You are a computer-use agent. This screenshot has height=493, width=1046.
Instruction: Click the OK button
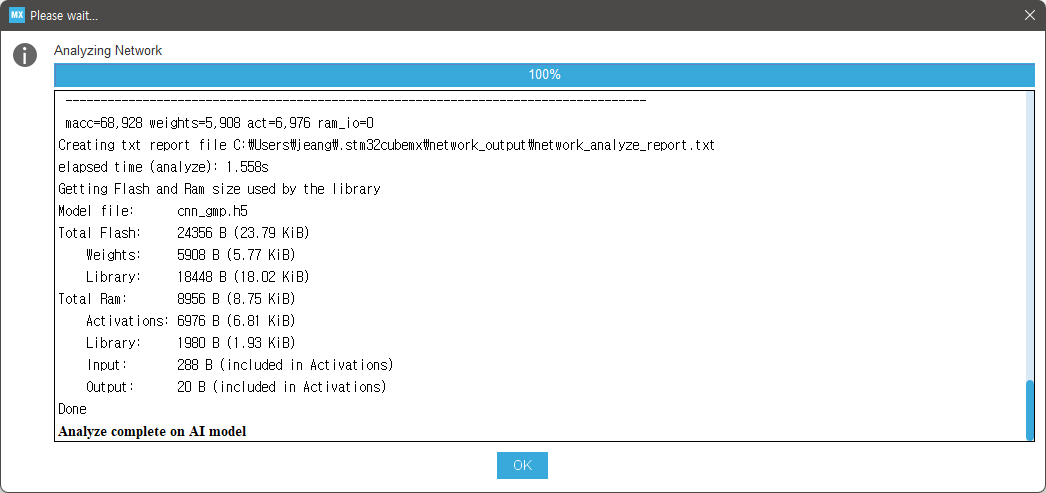522,465
